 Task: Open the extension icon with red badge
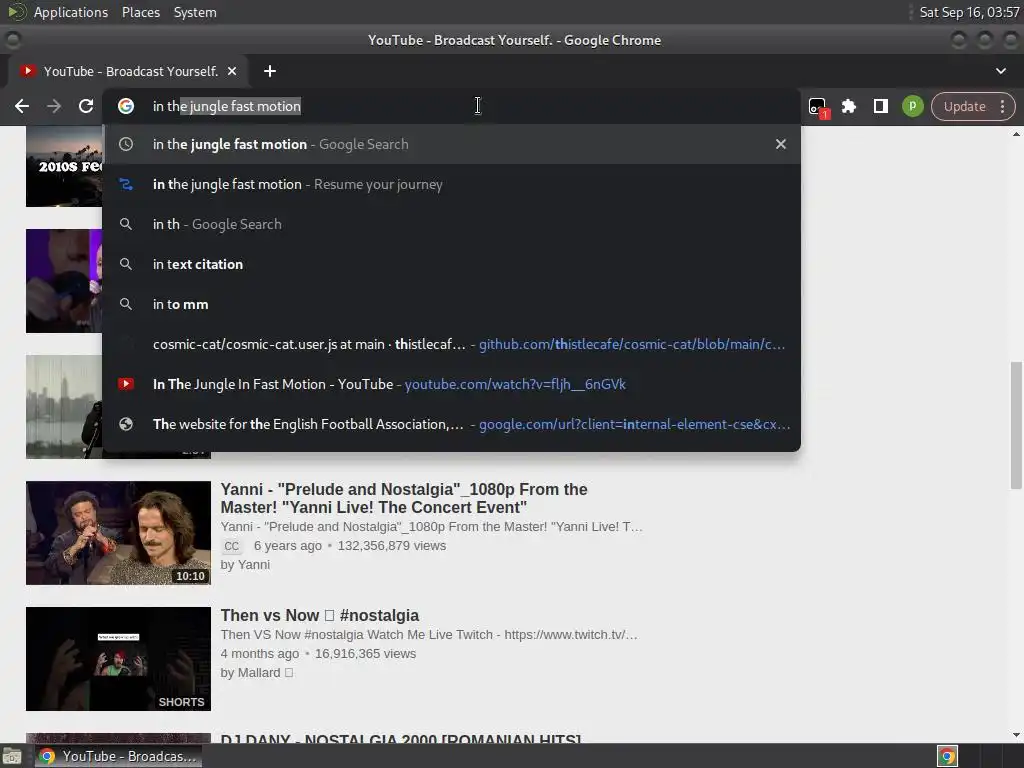[818, 107]
